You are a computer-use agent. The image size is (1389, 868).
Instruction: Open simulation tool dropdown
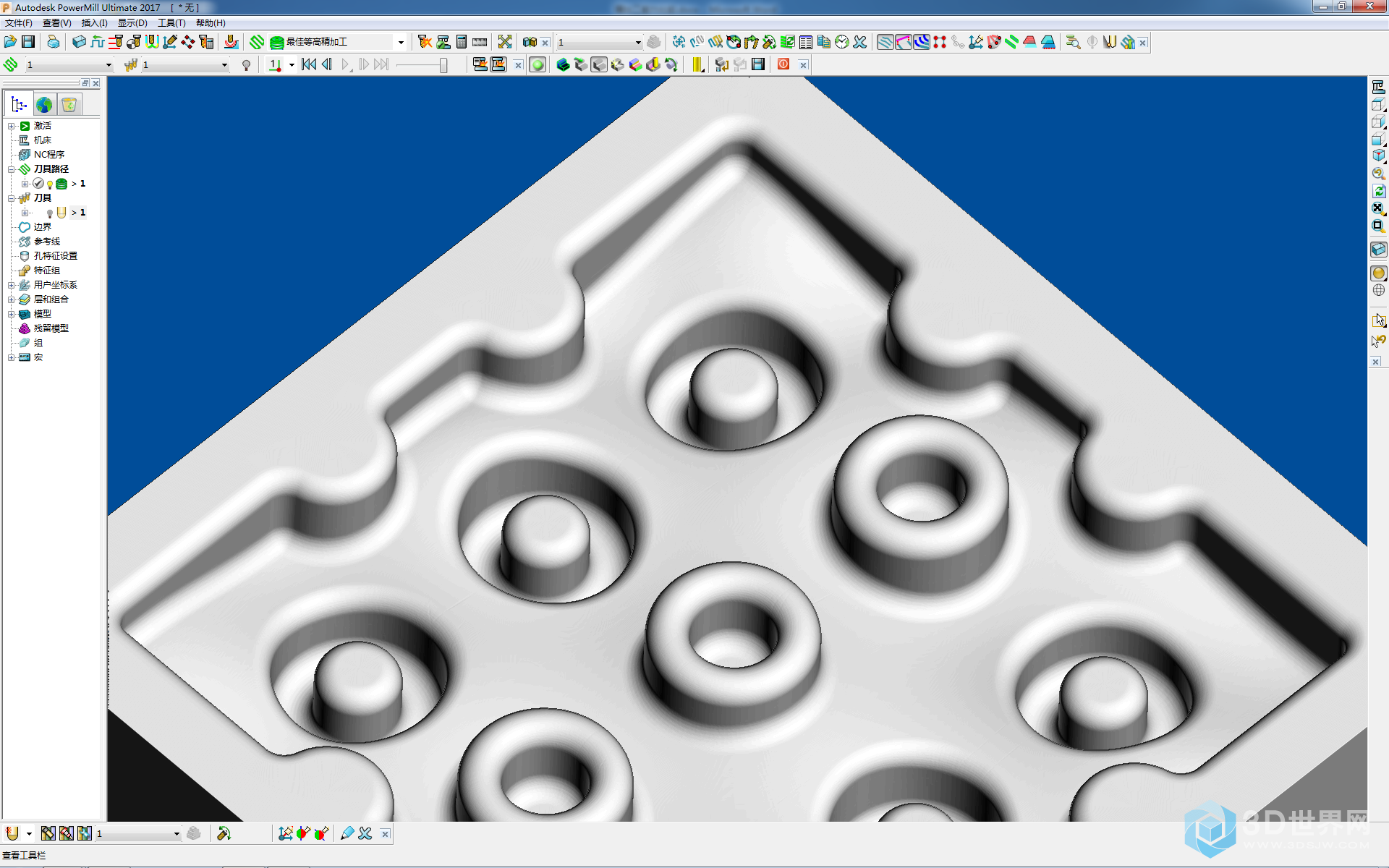coord(224,65)
